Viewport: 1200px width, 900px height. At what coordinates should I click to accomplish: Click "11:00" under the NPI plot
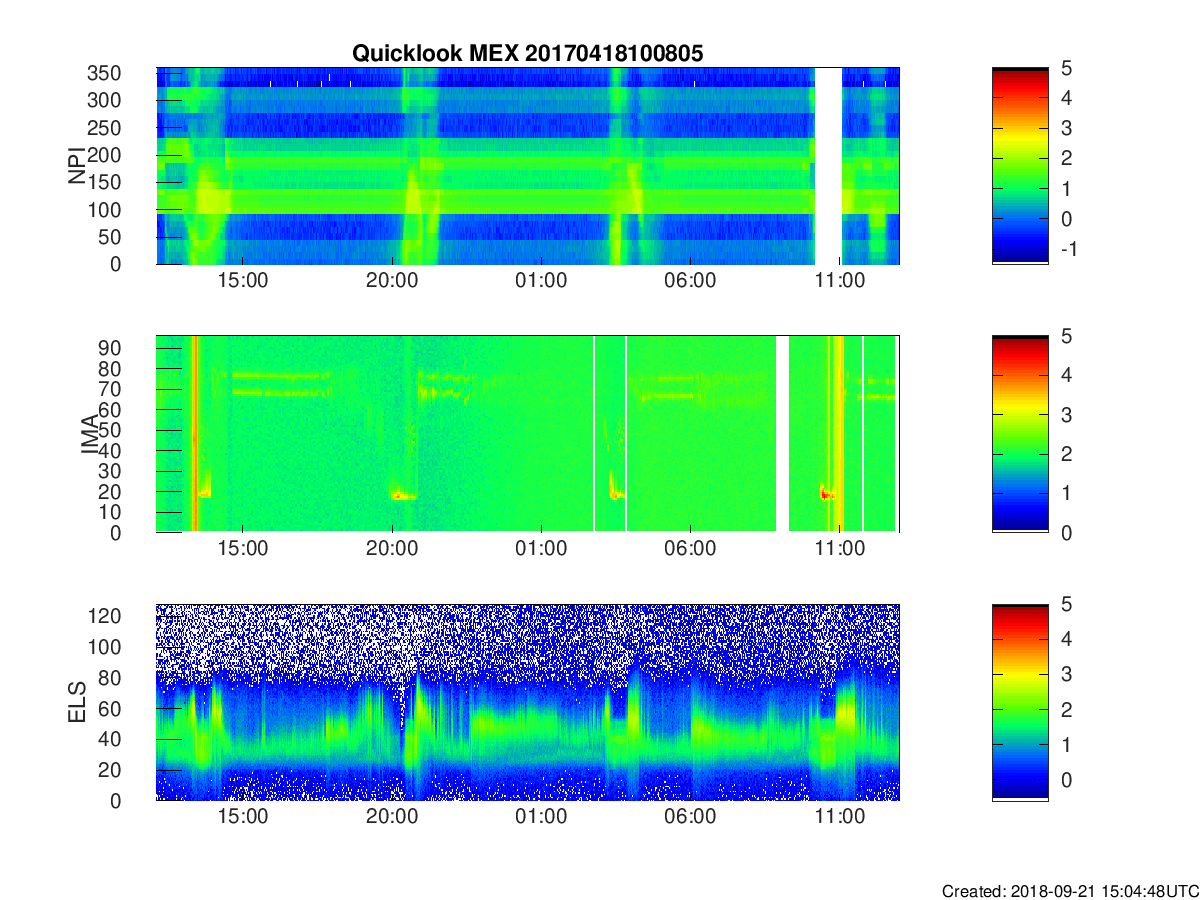(x=840, y=281)
